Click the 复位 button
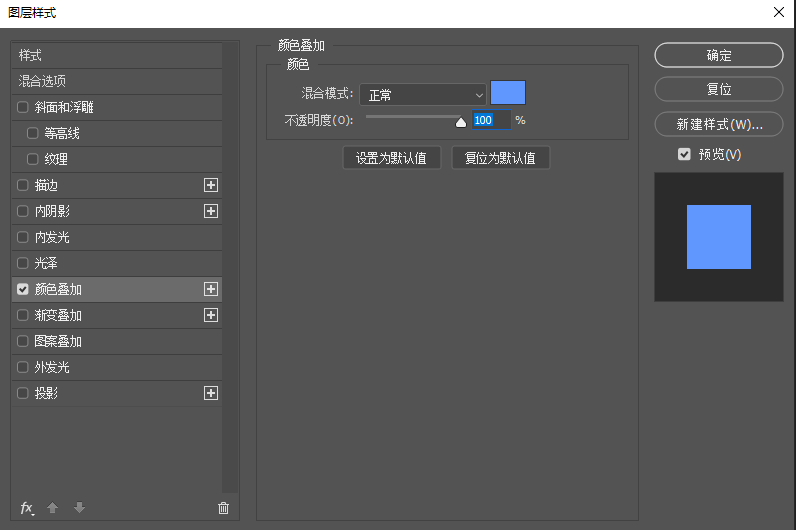The image size is (796, 530). coord(719,89)
